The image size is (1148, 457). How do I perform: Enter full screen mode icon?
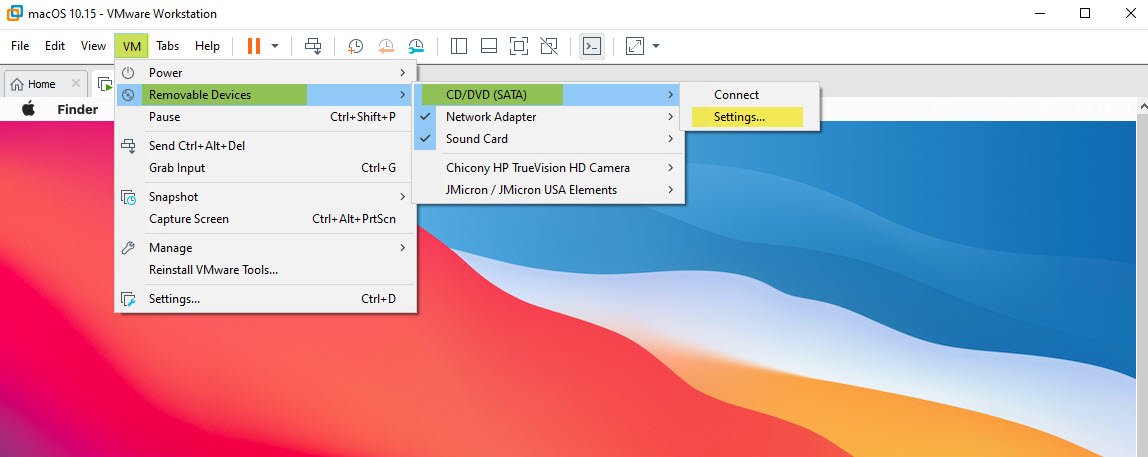pos(519,46)
